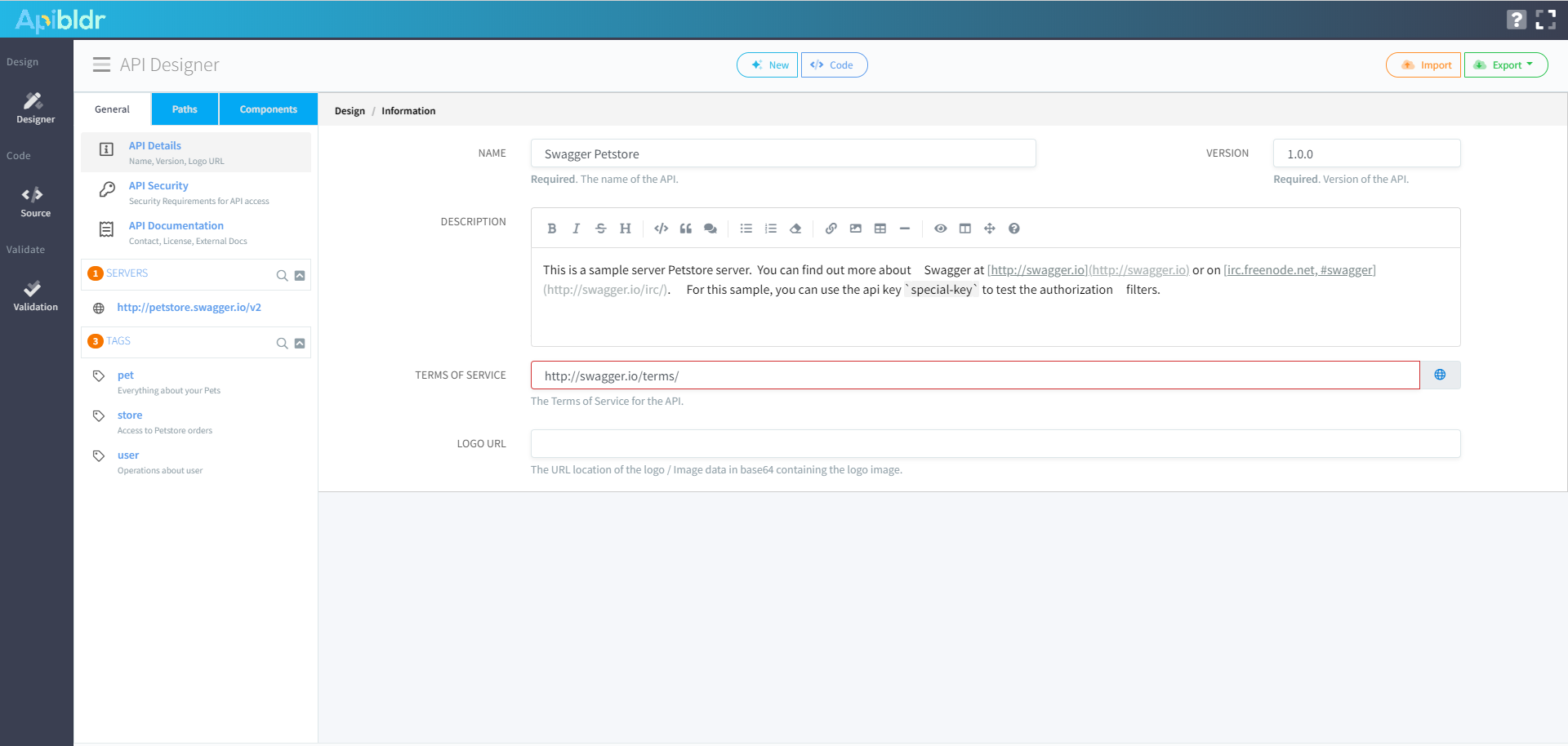The image size is (1568, 746).
Task: Insert blockquote in description editor
Action: click(686, 229)
